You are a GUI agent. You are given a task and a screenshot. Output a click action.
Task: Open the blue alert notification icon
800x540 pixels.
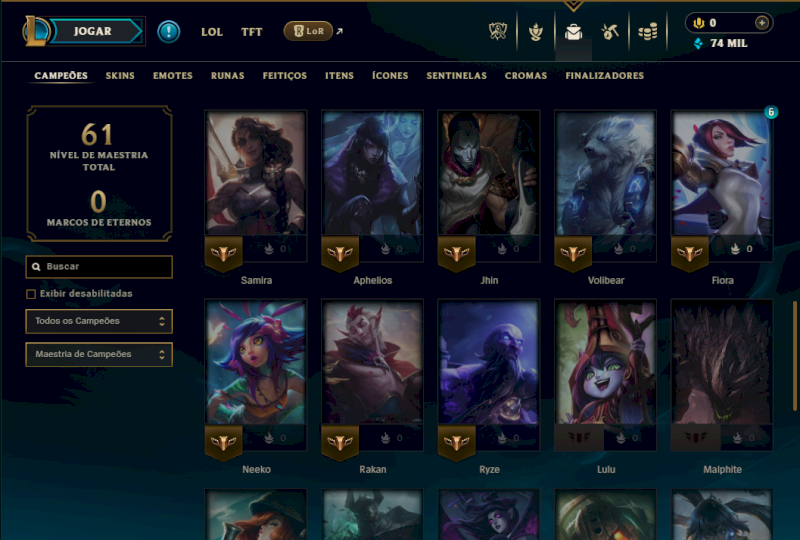coord(168,32)
